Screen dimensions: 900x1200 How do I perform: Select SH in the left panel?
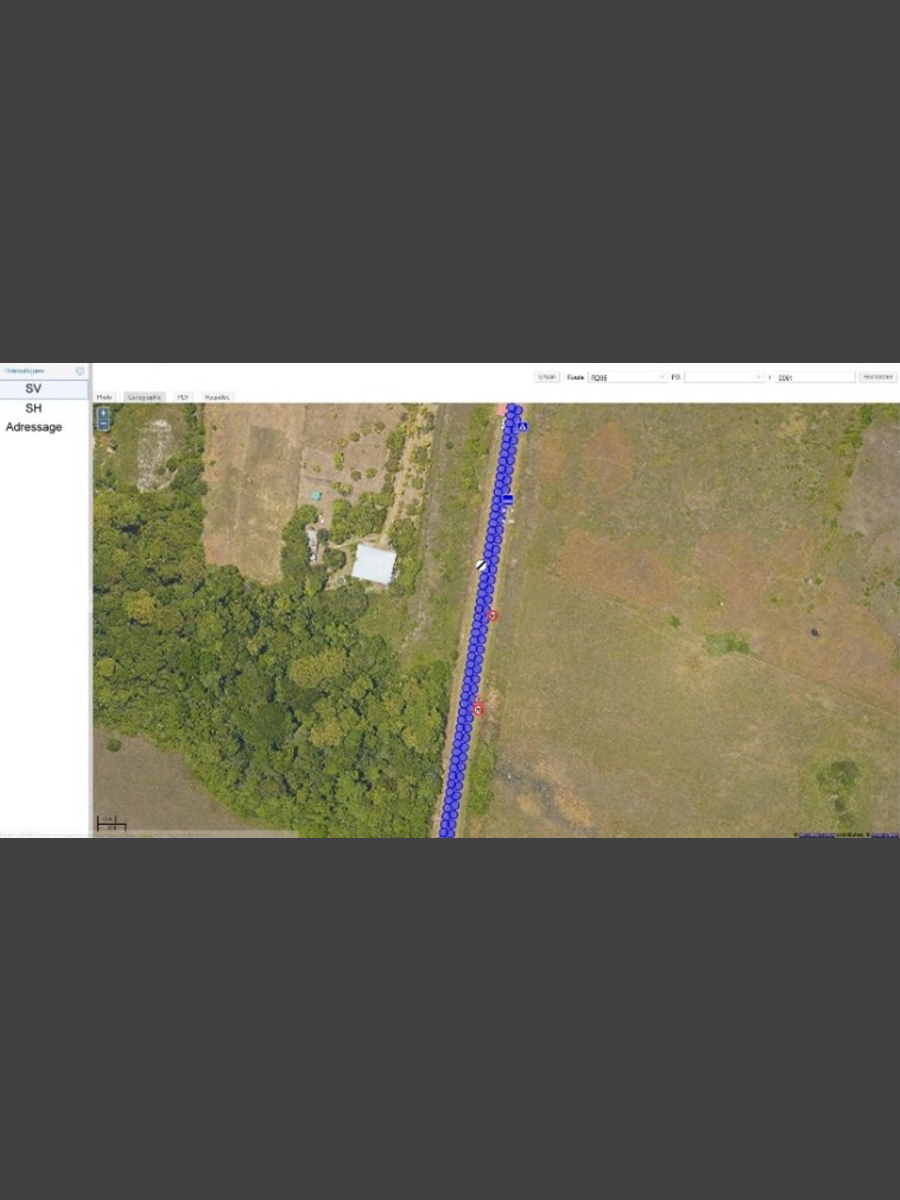tap(34, 408)
